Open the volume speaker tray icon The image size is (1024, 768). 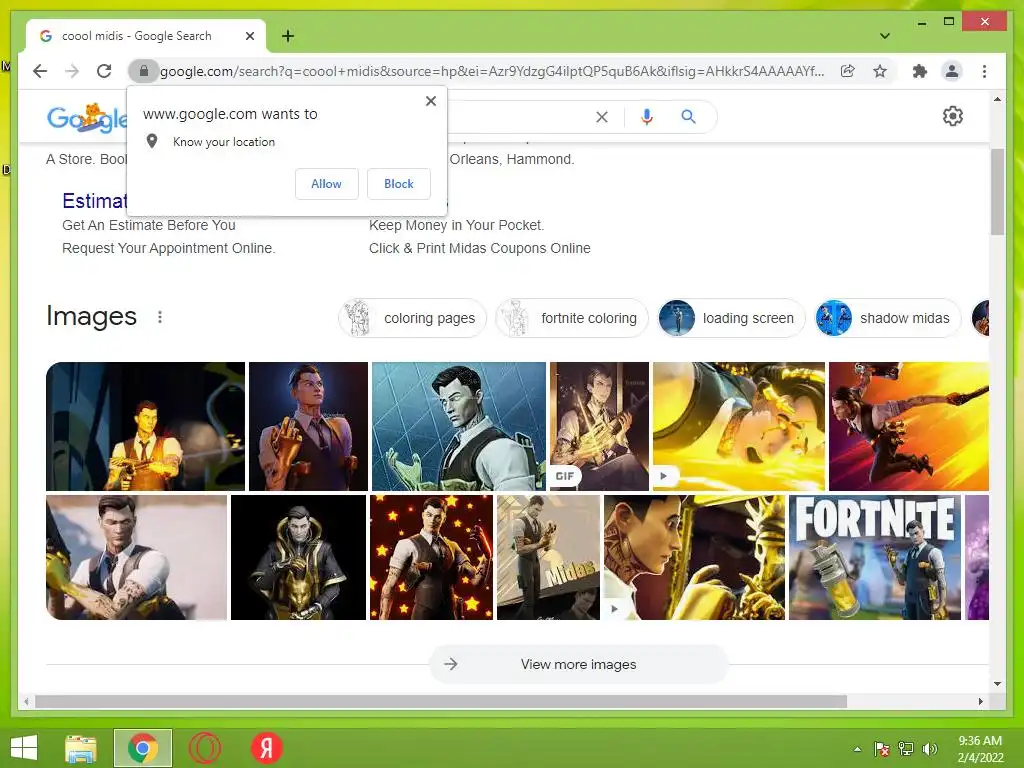[930, 749]
